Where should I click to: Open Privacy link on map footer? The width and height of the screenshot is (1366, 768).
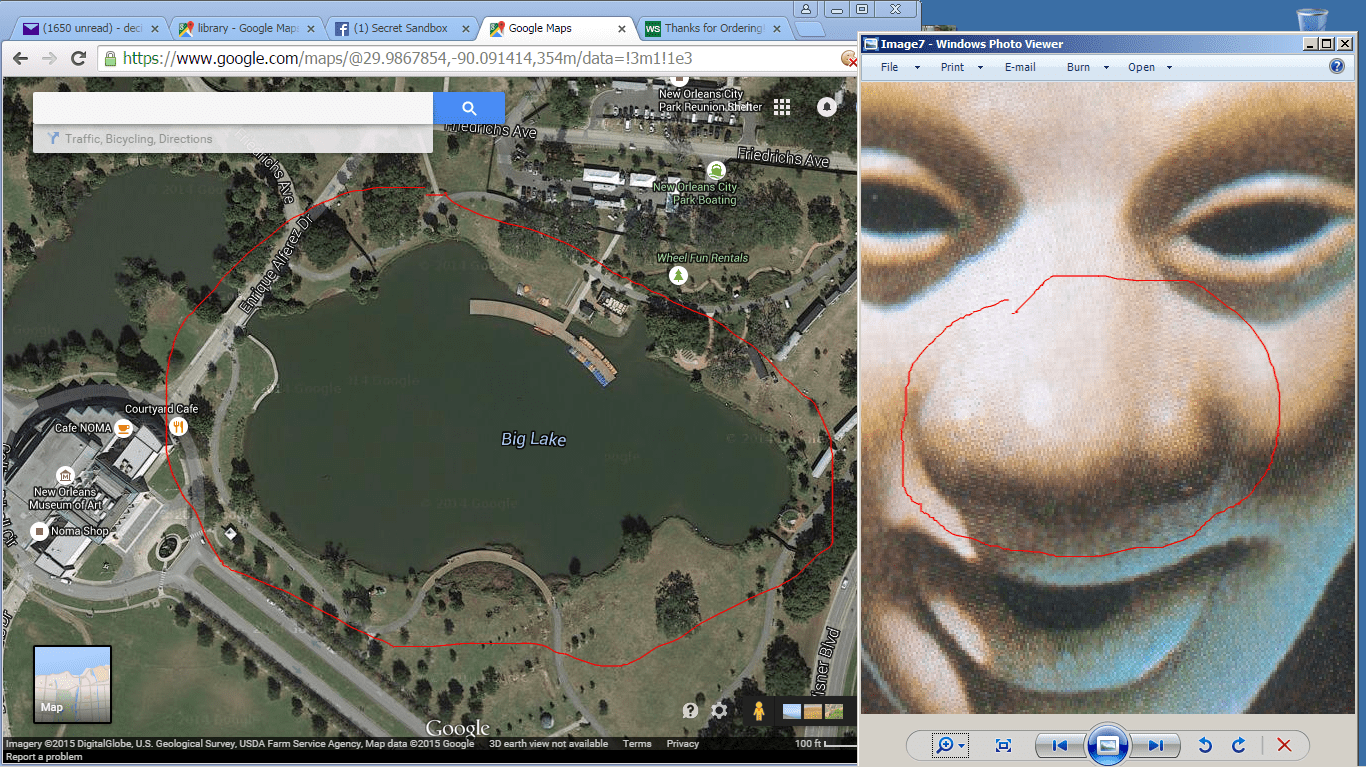(x=683, y=744)
